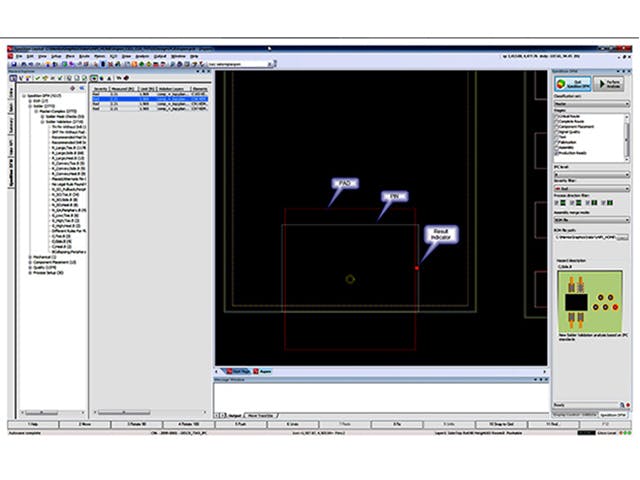
Task: Click the 1 Help function key button
Action: tap(33, 424)
